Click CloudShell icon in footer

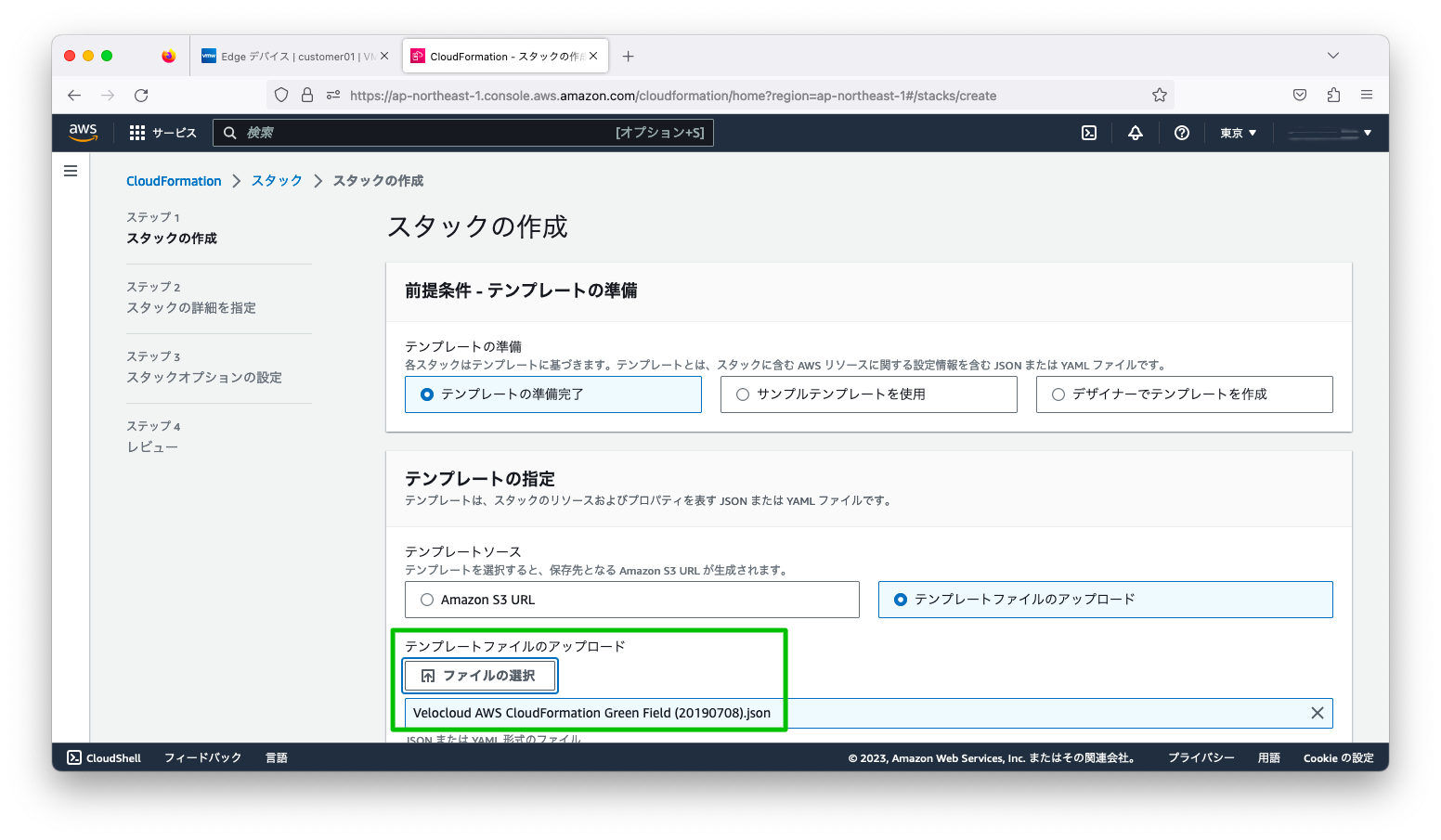[x=74, y=757]
